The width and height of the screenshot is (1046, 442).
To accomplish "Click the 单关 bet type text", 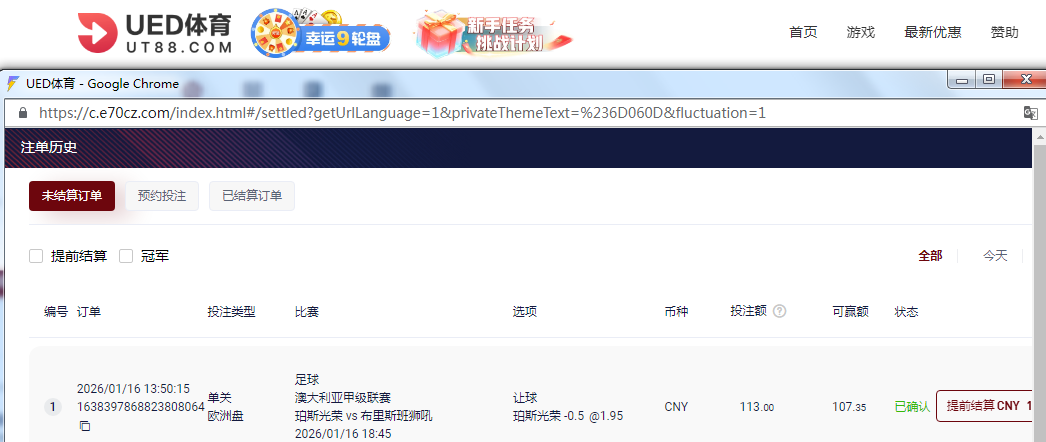I will click(219, 397).
